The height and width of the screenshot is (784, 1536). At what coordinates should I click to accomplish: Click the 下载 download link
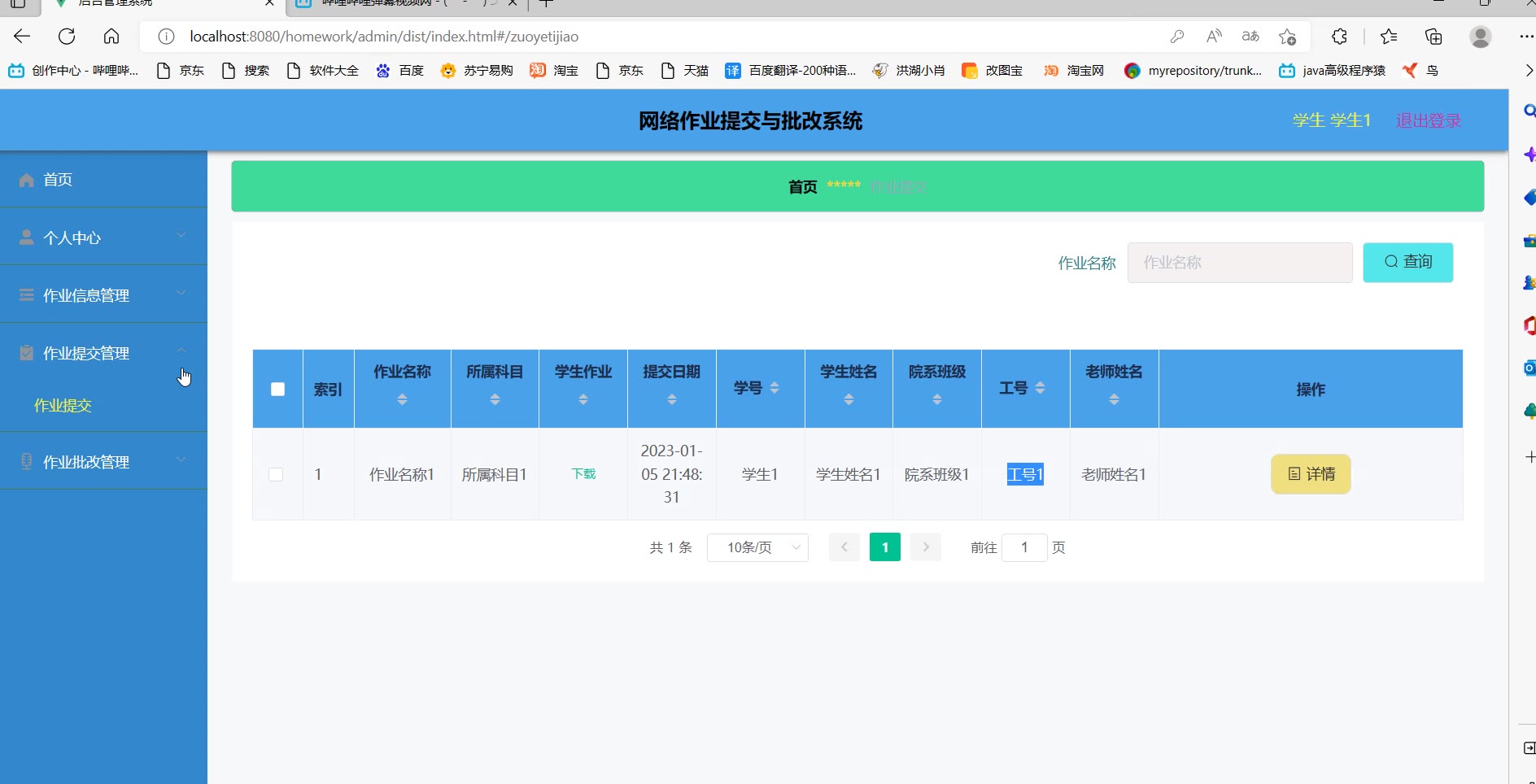coord(583,474)
